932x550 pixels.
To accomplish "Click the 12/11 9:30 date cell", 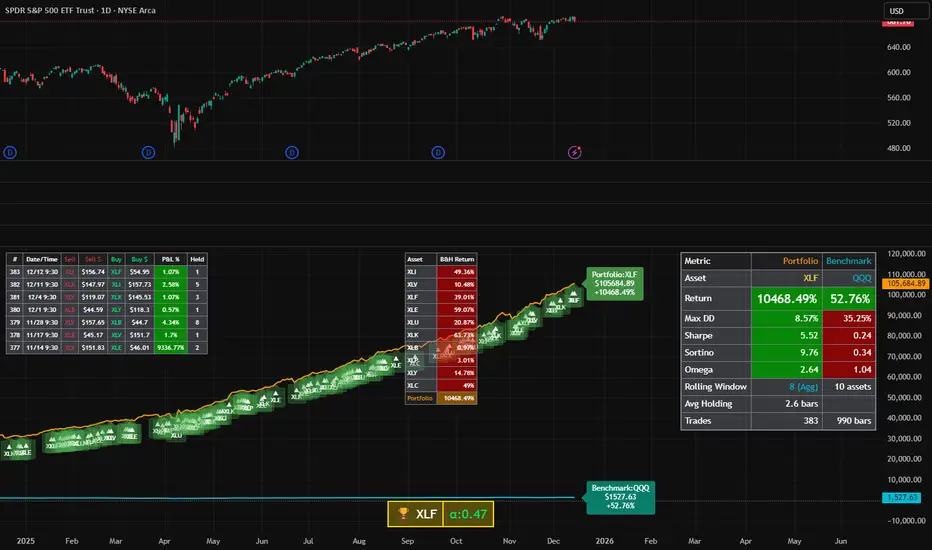I will tap(42, 284).
